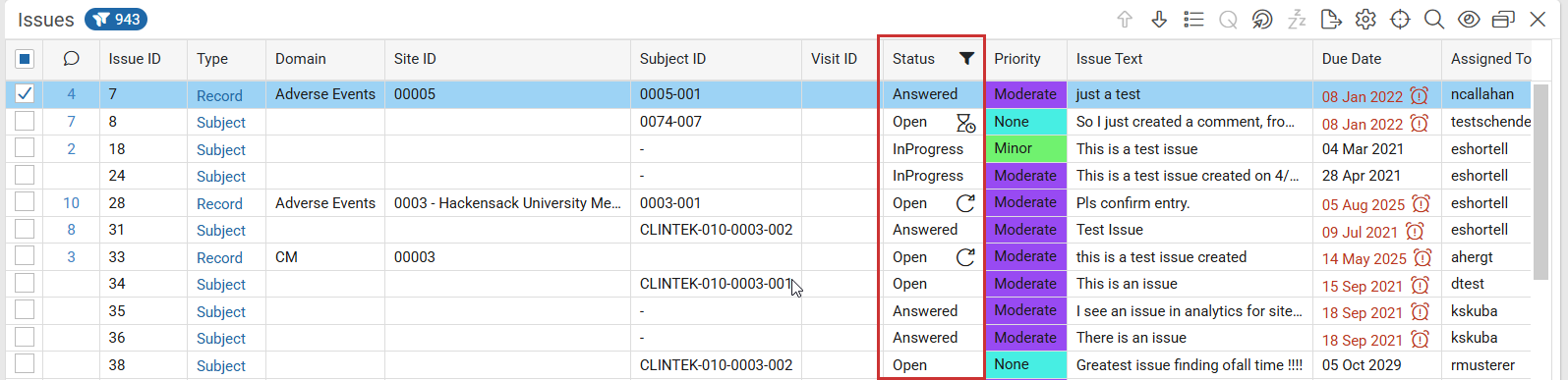Click the snooze Zzz icon
Image resolution: width=1568 pixels, height=380 pixels.
[1297, 20]
